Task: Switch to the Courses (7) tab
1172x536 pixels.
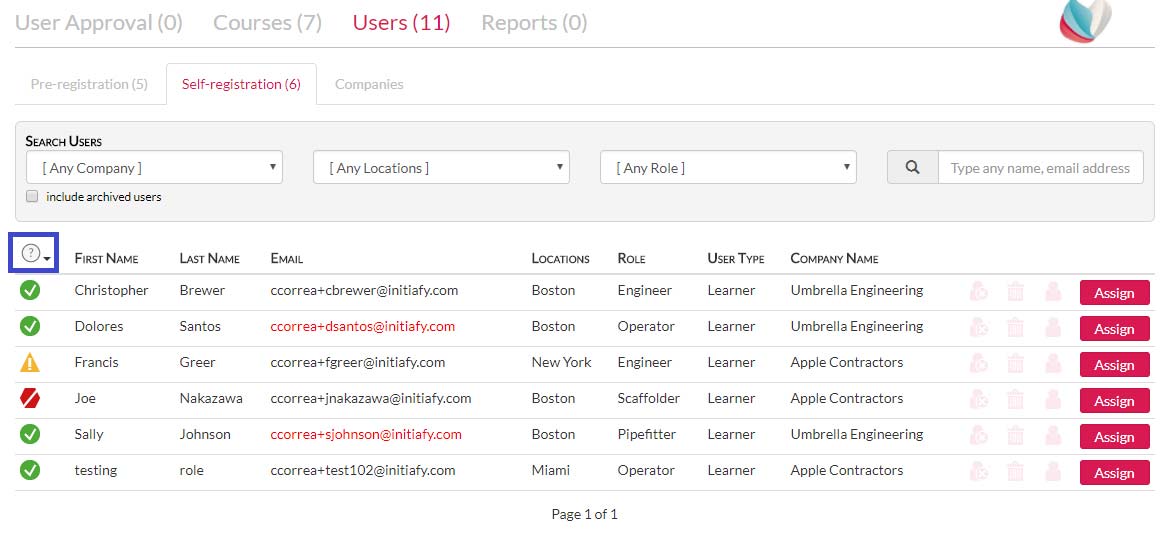Action: [x=268, y=23]
